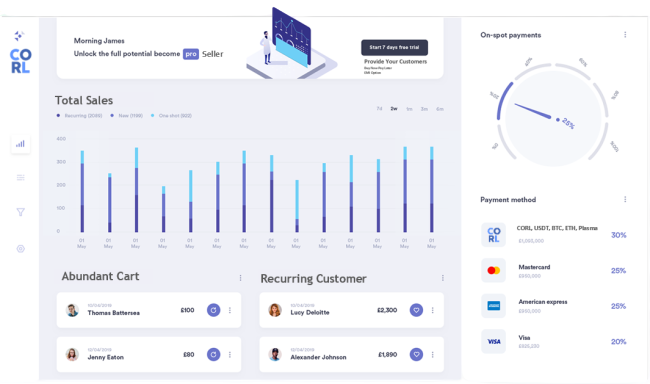Screen dimensions: 650x384
Task: Click the Provide Your Customers text
Action: click(395, 61)
